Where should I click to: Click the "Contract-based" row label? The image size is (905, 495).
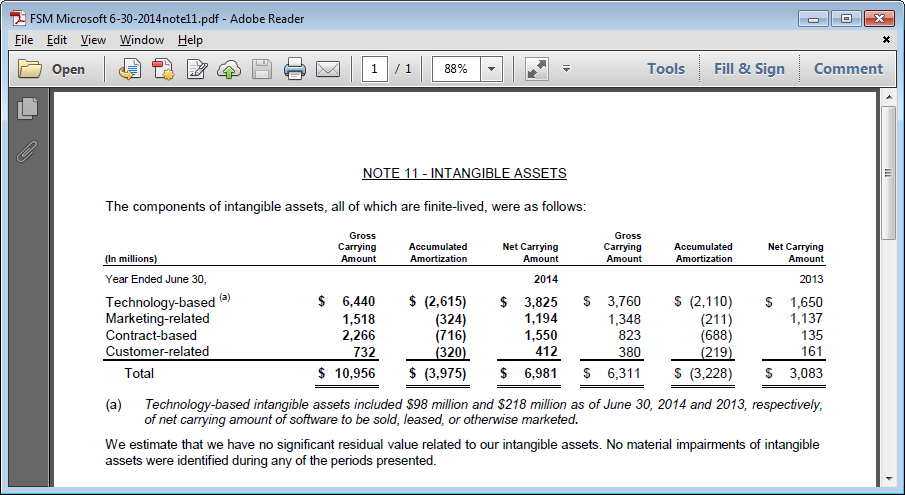(x=151, y=335)
